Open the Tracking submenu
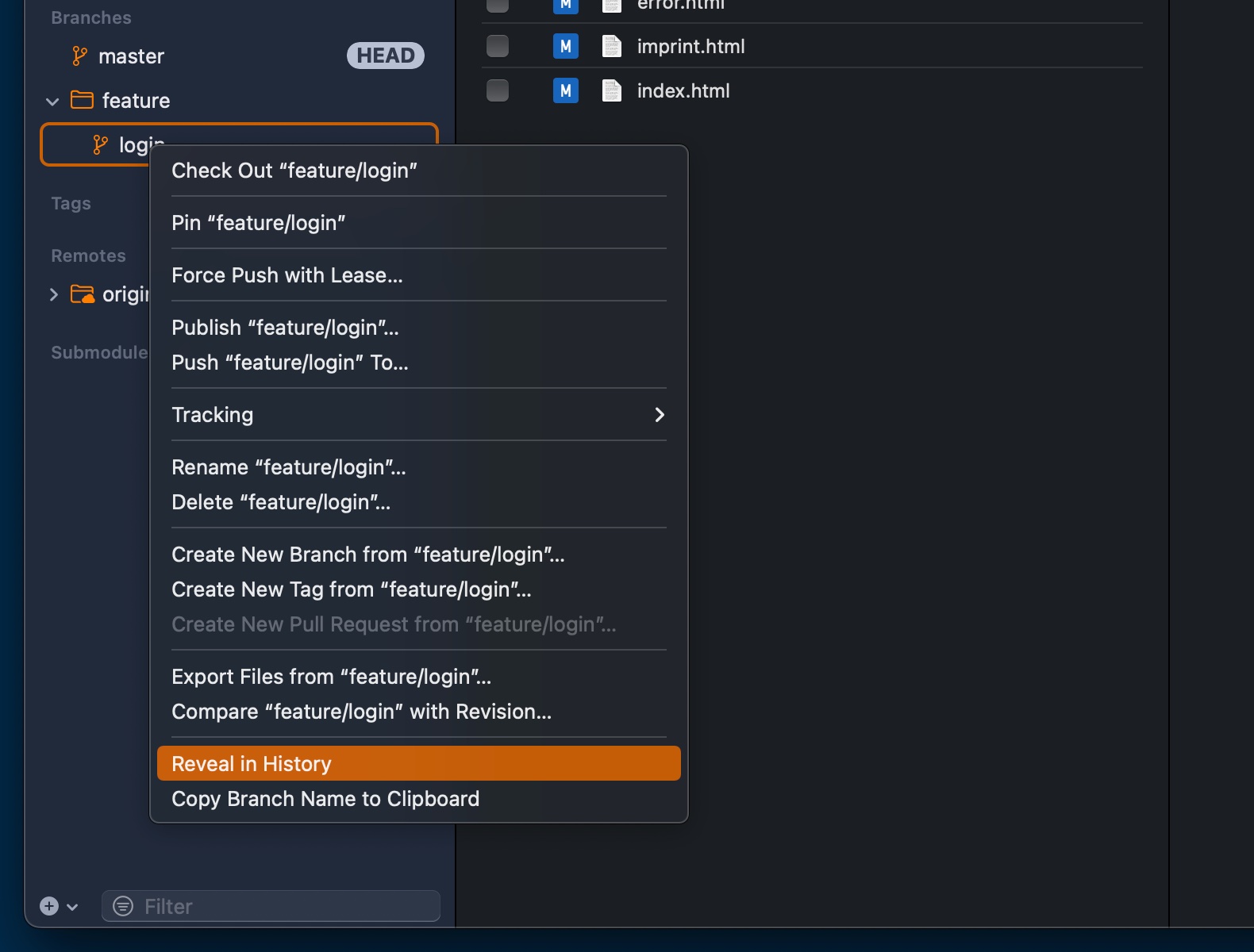1254x952 pixels. tap(418, 415)
